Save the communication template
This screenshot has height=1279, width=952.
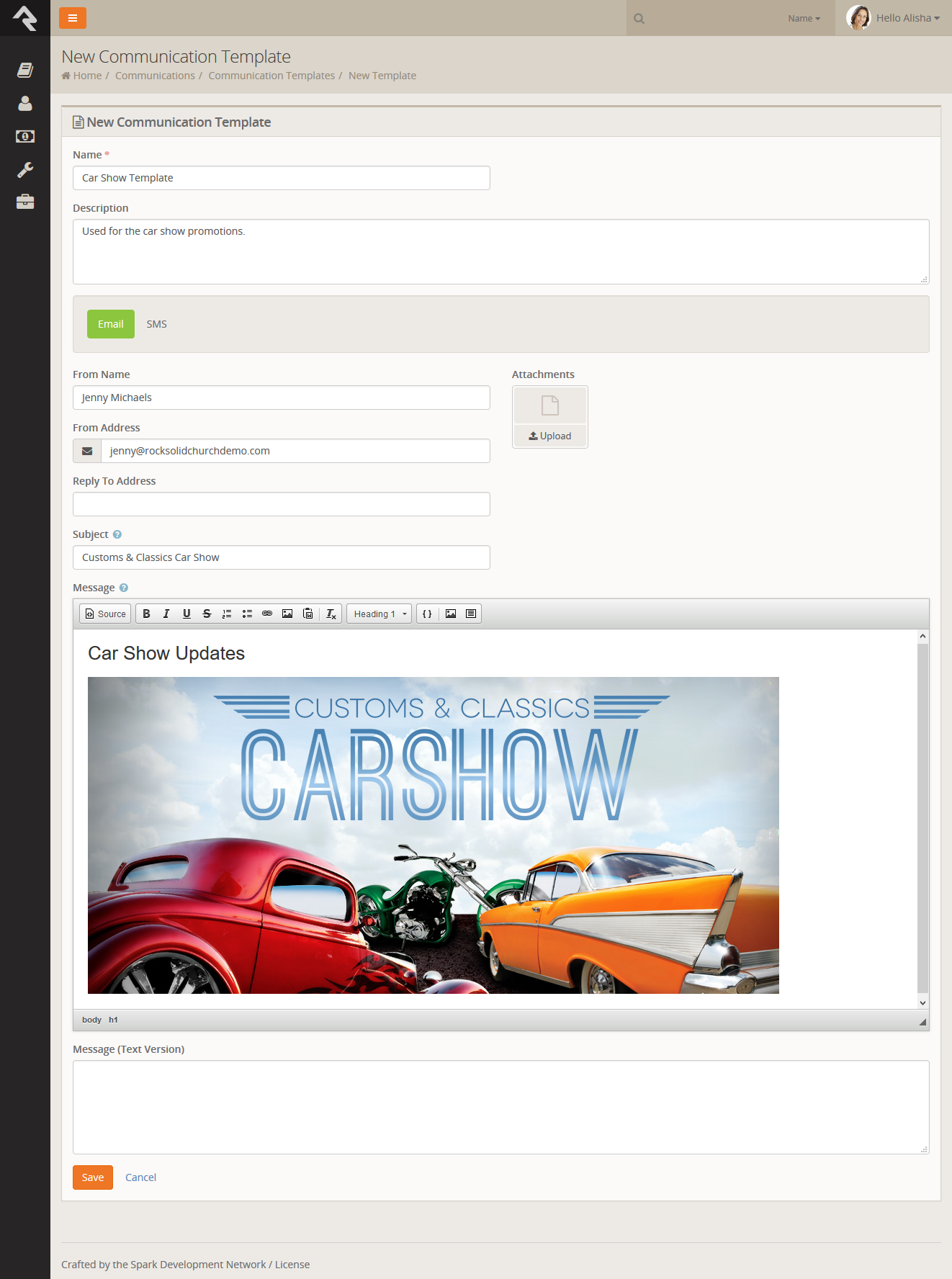(x=93, y=1177)
